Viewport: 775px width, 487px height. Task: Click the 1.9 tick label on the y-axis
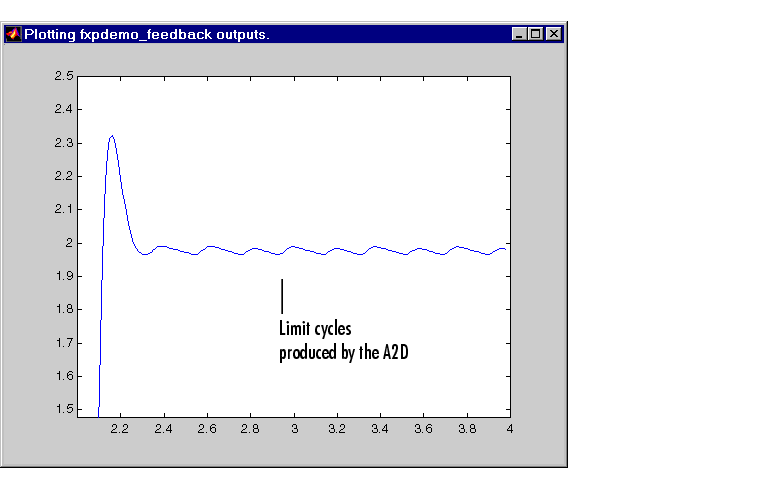point(64,276)
